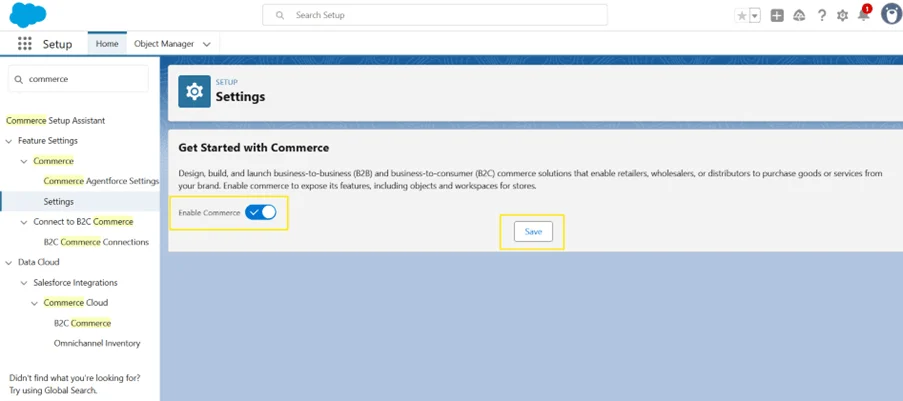Toggle the Enable Commerce switch

click(x=260, y=212)
